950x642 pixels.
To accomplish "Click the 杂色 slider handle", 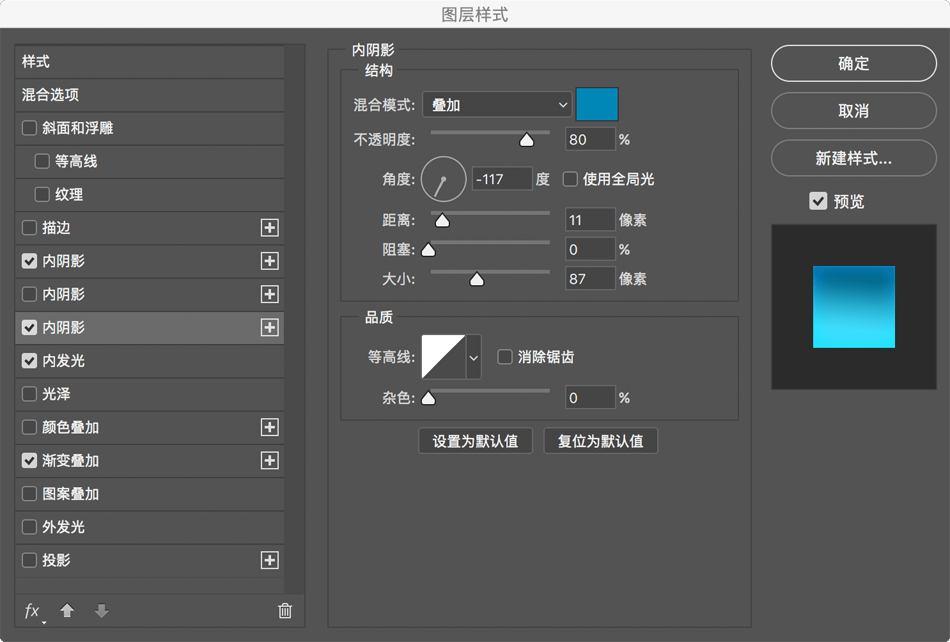I will pyautogui.click(x=428, y=398).
